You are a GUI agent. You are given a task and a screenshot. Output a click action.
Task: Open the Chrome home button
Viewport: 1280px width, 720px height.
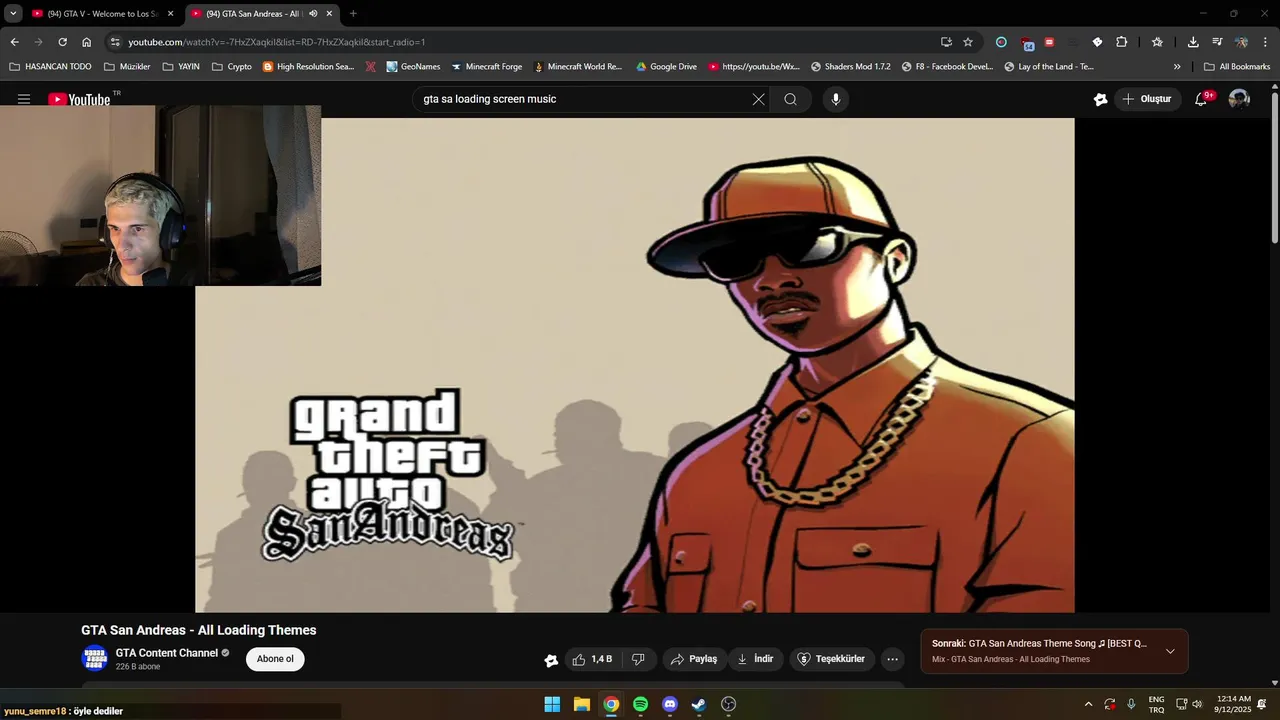click(x=86, y=42)
